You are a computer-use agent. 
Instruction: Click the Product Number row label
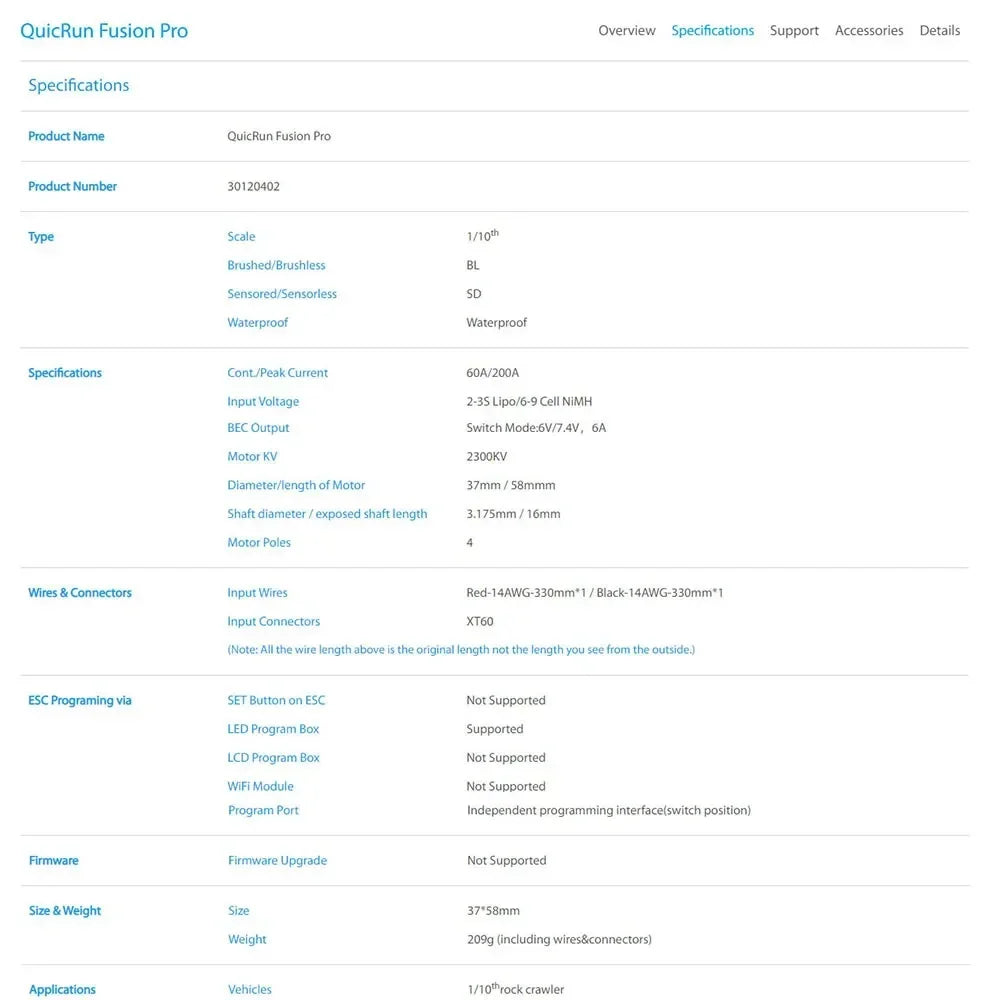(72, 187)
